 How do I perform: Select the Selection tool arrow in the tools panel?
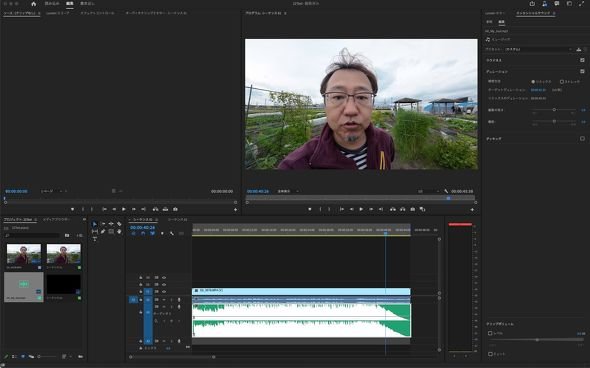[x=94, y=224]
